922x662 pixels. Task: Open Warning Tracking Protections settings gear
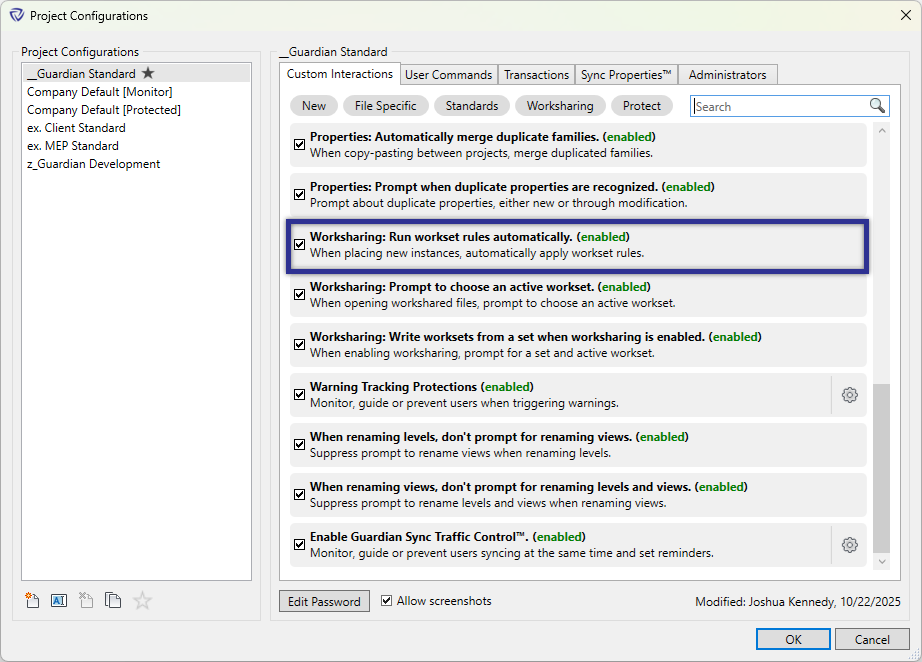coord(849,395)
